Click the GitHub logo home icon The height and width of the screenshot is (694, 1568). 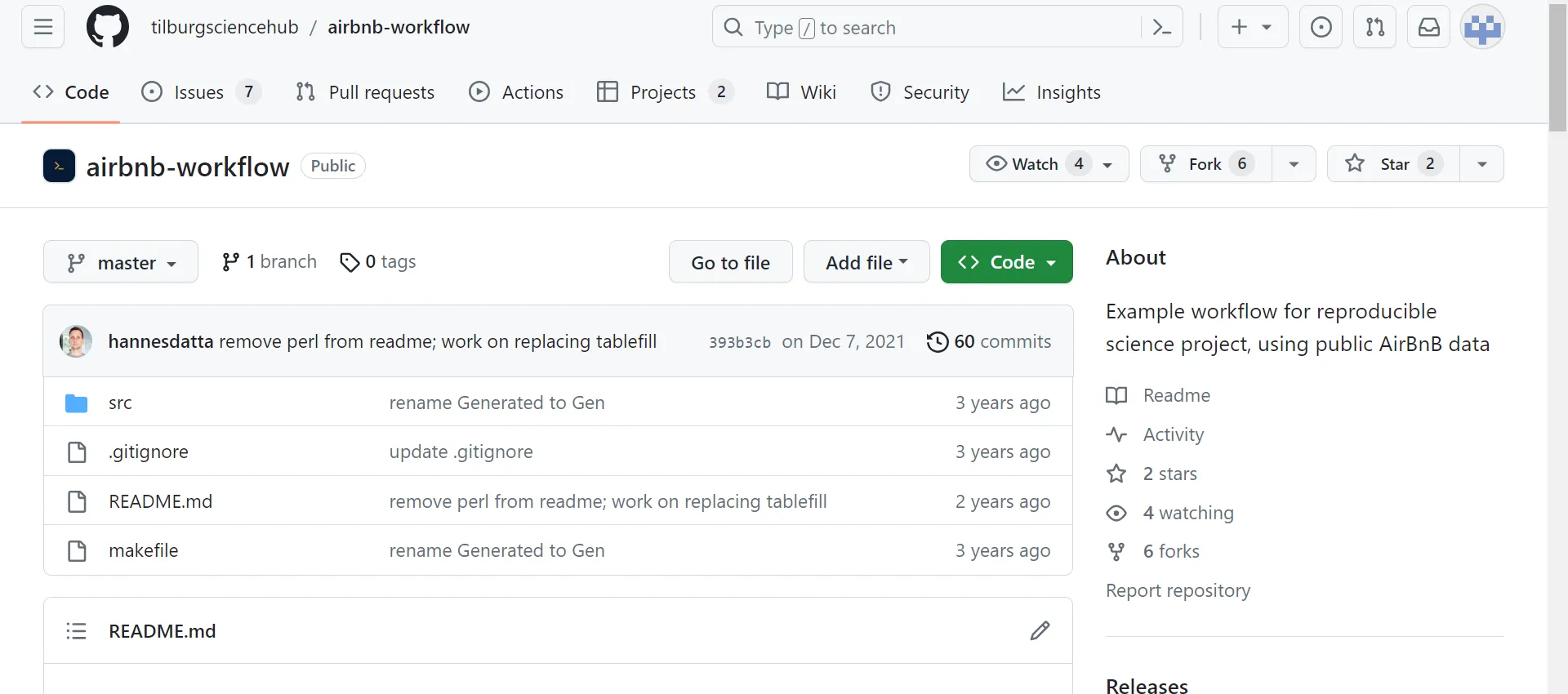pos(108,27)
